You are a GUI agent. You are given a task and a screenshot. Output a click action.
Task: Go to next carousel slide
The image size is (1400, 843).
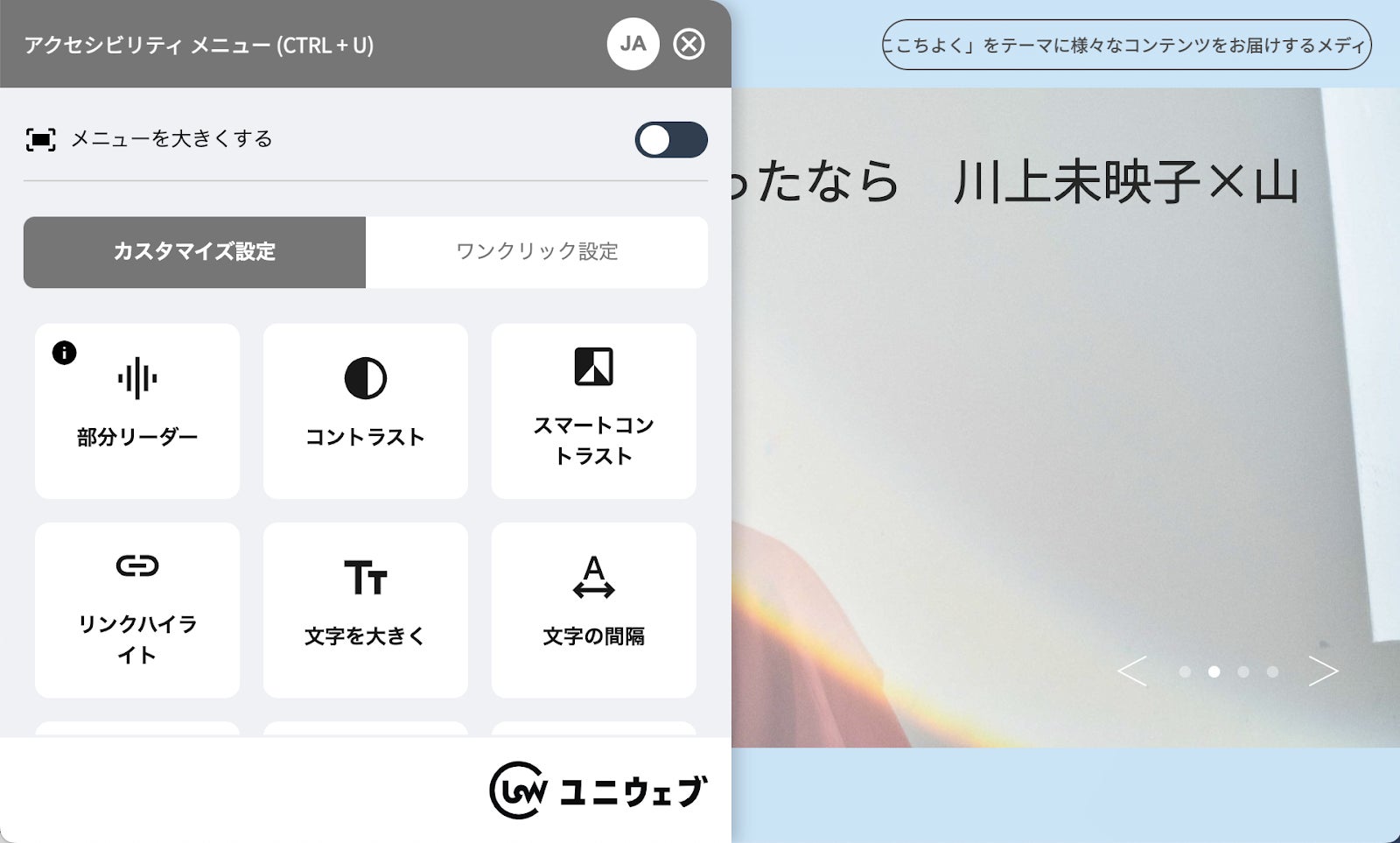[1323, 671]
